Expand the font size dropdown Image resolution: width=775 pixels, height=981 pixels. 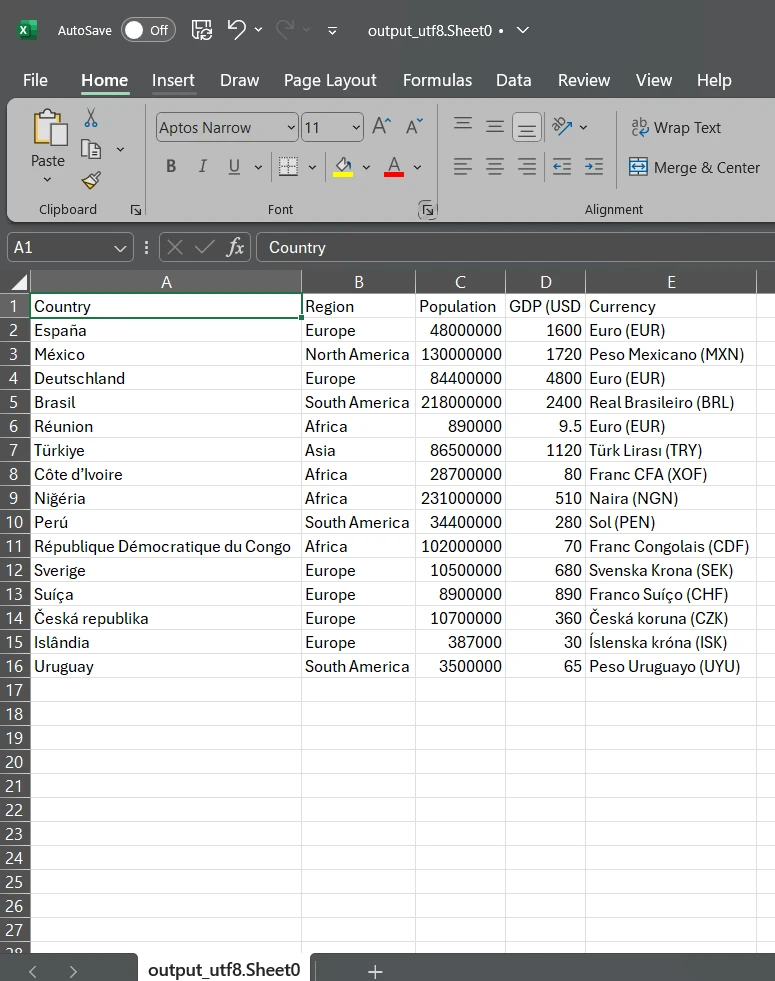pos(356,128)
